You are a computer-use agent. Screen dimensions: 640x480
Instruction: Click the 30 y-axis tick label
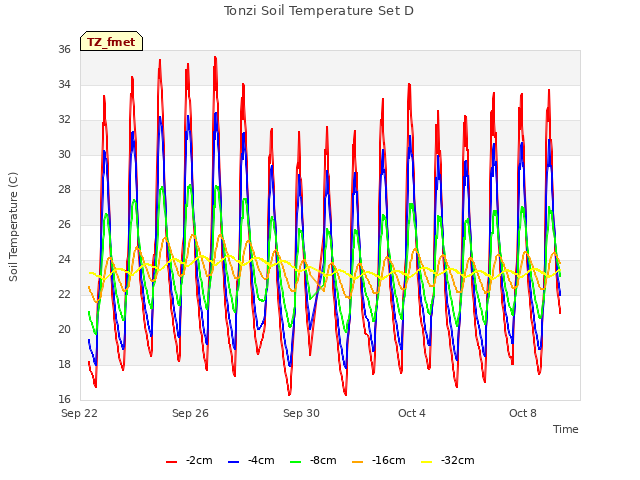tap(64, 154)
